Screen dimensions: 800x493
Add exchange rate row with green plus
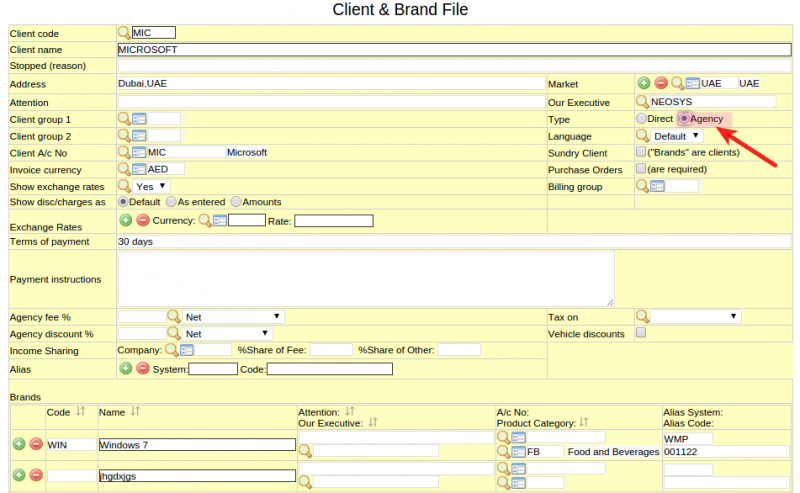coord(126,220)
